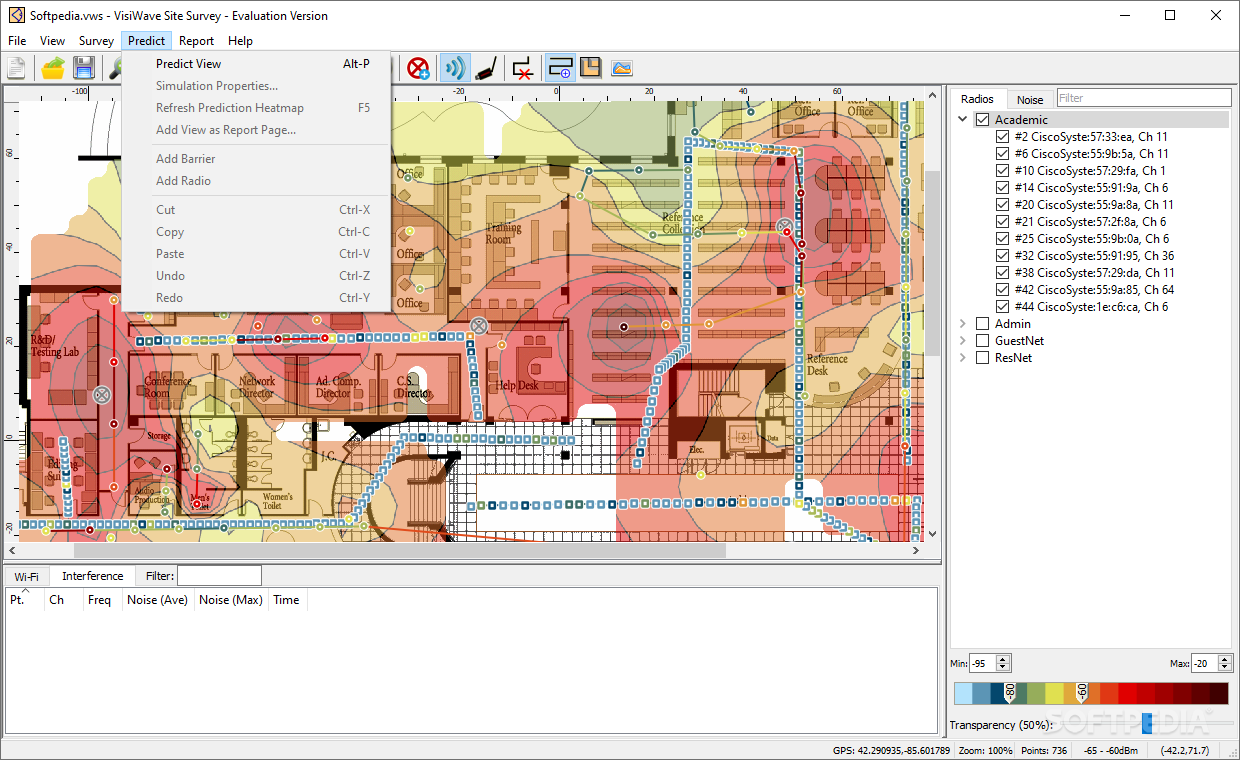
Task: Click the bottom panel Filter text box
Action: tap(219, 576)
